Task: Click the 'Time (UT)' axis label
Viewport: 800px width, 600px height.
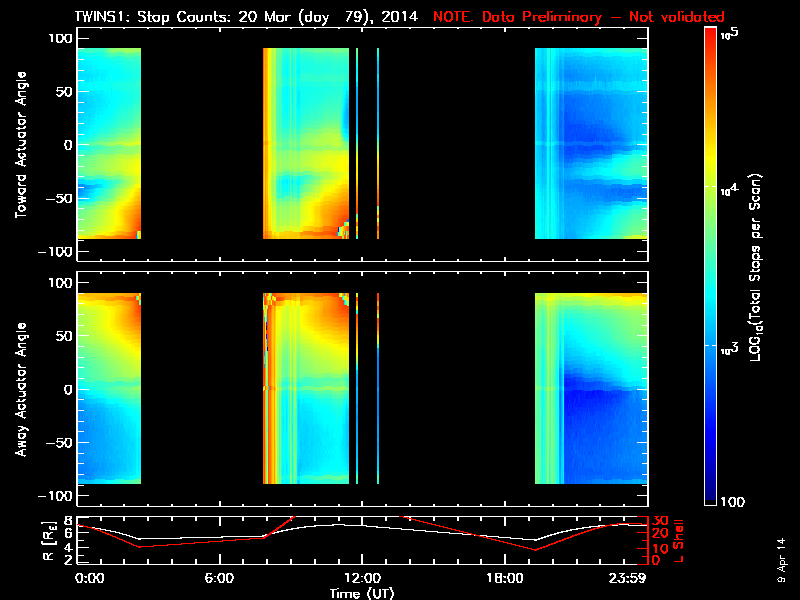Action: pos(361,593)
